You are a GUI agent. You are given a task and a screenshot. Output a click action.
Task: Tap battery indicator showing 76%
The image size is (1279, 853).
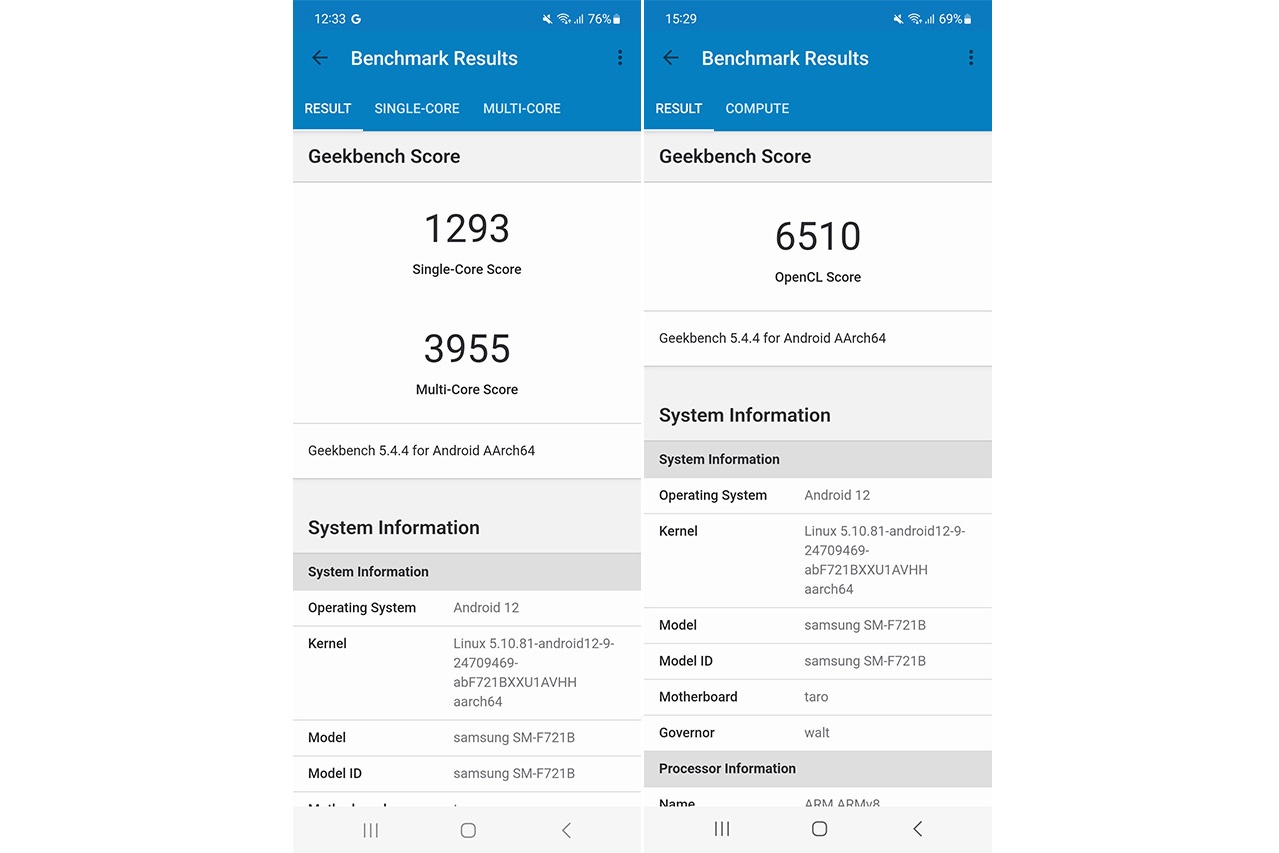[x=604, y=19]
